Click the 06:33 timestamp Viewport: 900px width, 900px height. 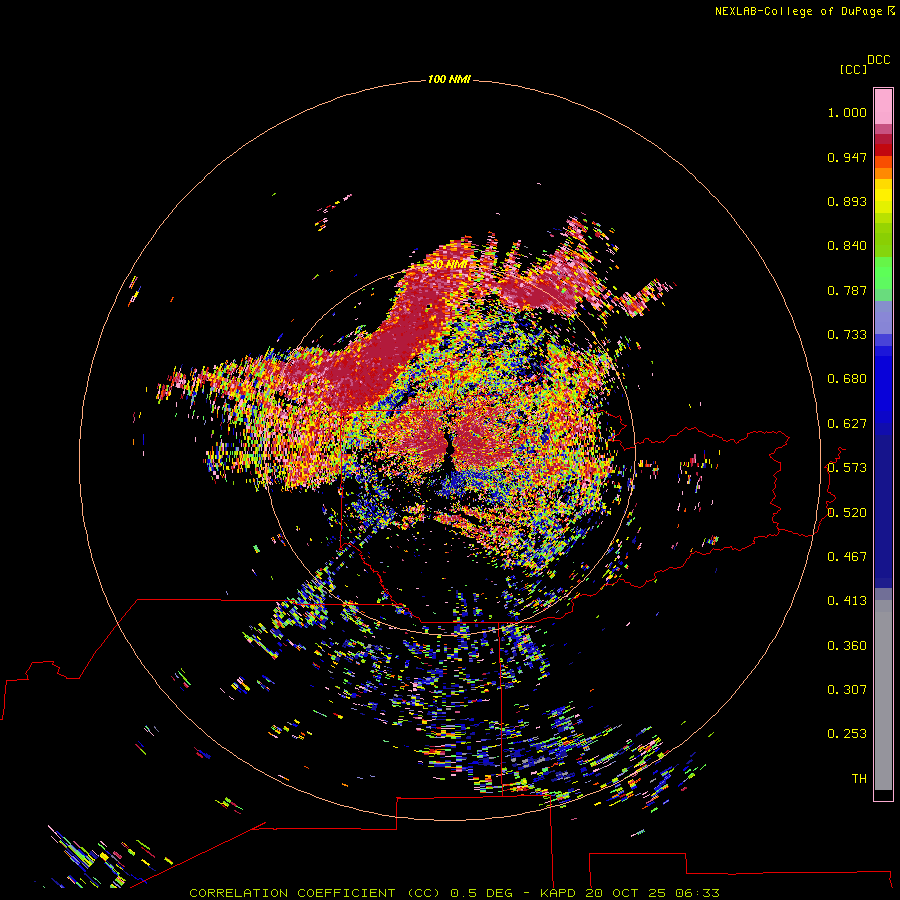pos(697,893)
